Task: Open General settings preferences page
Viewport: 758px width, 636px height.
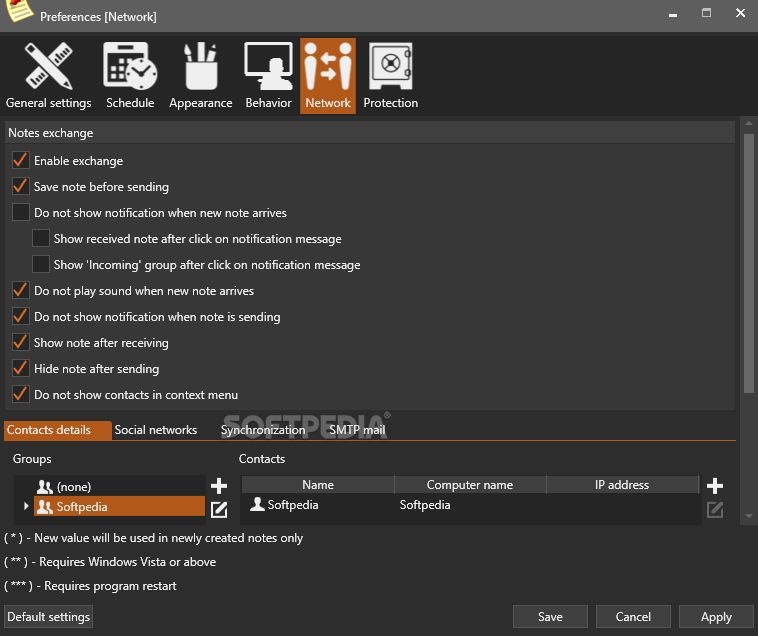Action: click(x=48, y=76)
